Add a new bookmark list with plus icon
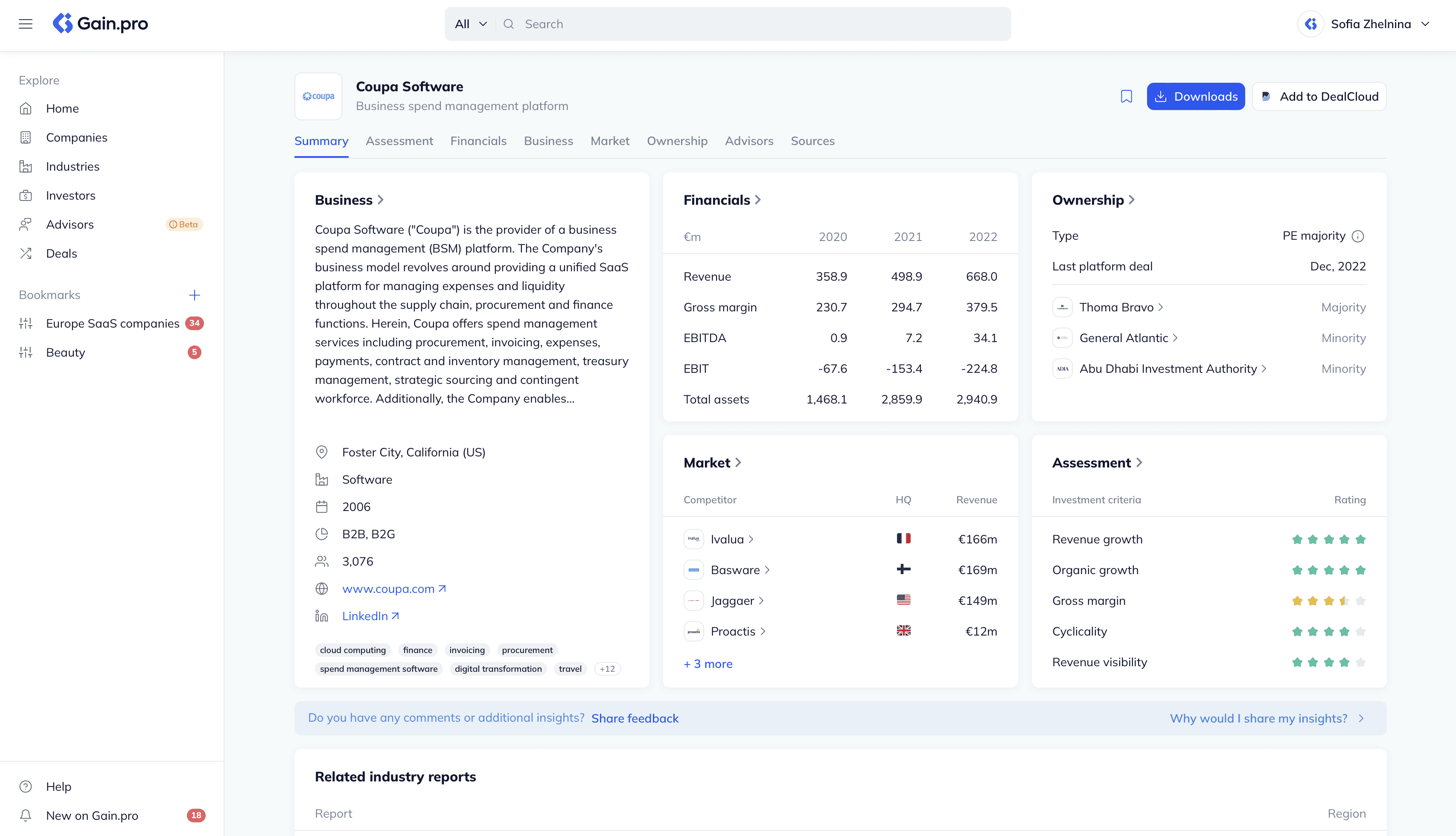This screenshot has width=1456, height=836. click(194, 295)
